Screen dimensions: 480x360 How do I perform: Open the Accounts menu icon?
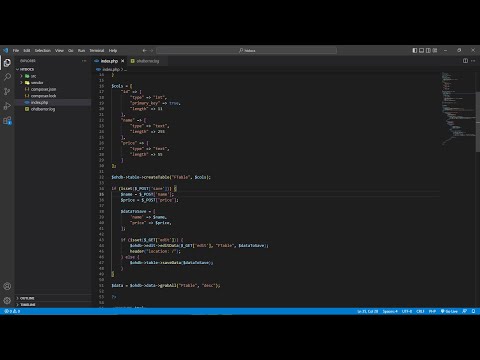[7, 286]
